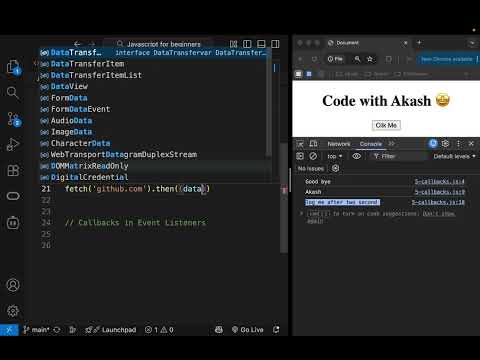The width and height of the screenshot is (480, 360).
Task: Toggle the DevTools inspect element picker
Action: tap(300, 144)
